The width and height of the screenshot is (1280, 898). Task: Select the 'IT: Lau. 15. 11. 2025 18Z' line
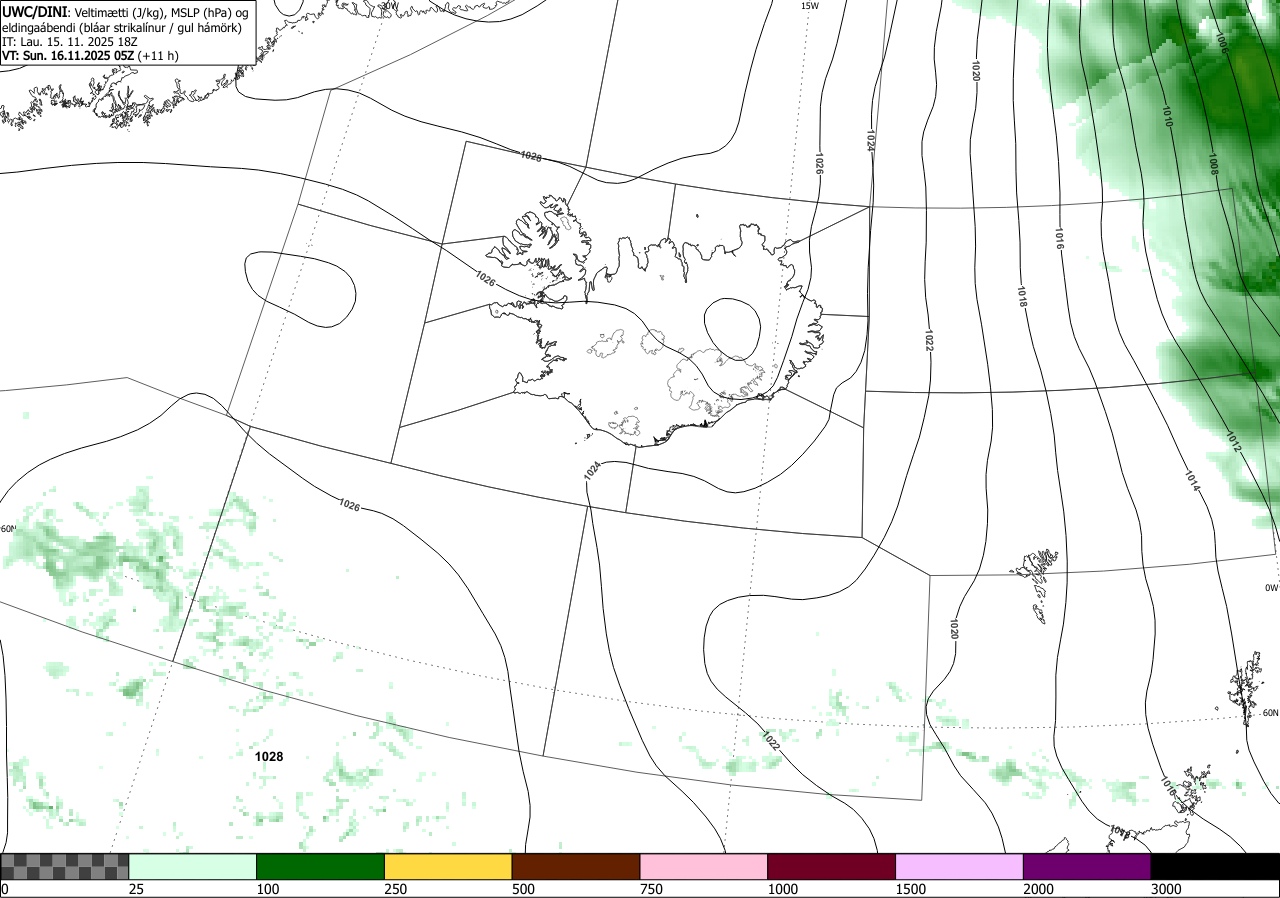click(x=72, y=42)
